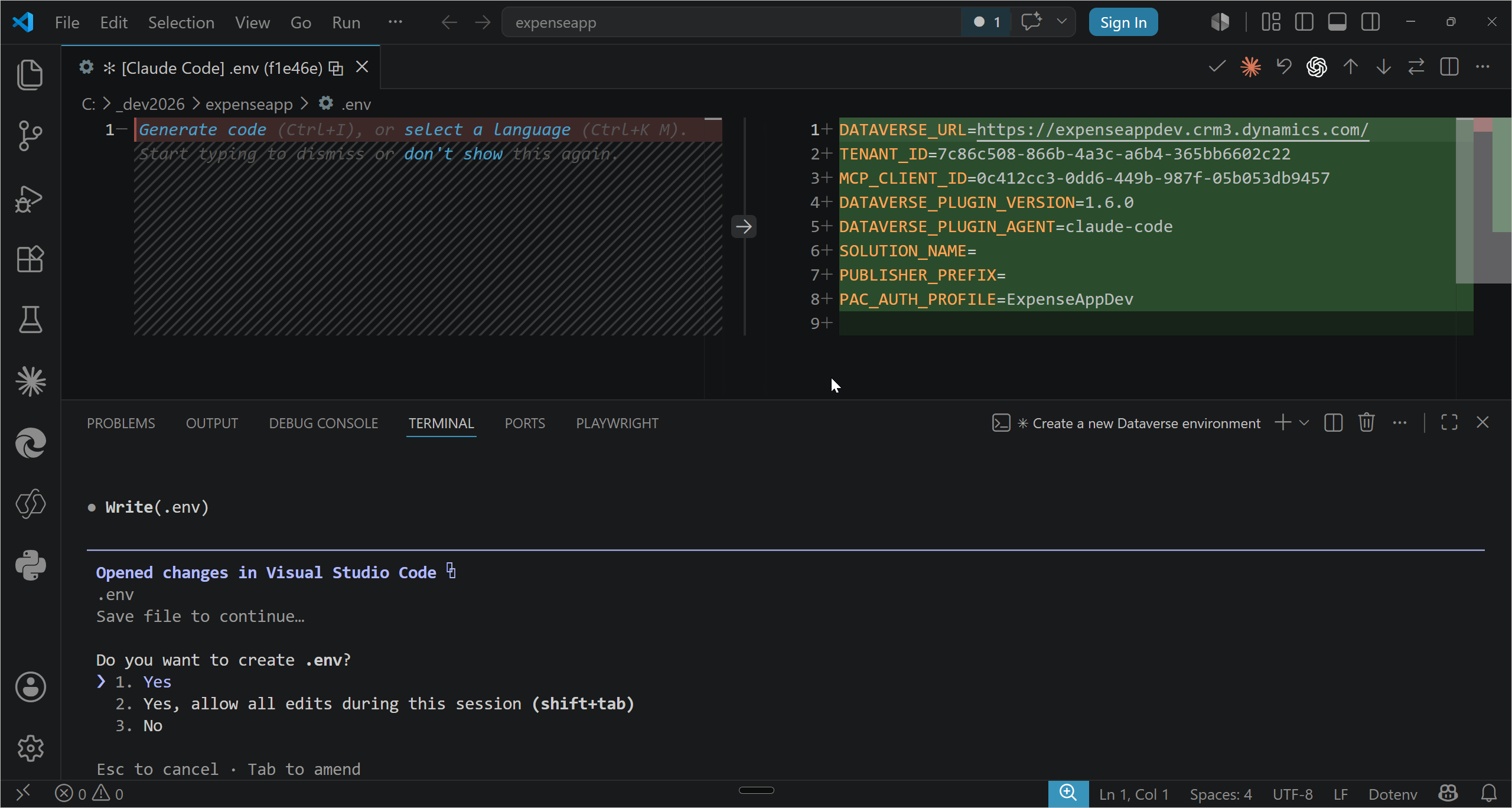Click the orange Claude spark toolbar icon
This screenshot has width=1512, height=808.
pos(1250,67)
